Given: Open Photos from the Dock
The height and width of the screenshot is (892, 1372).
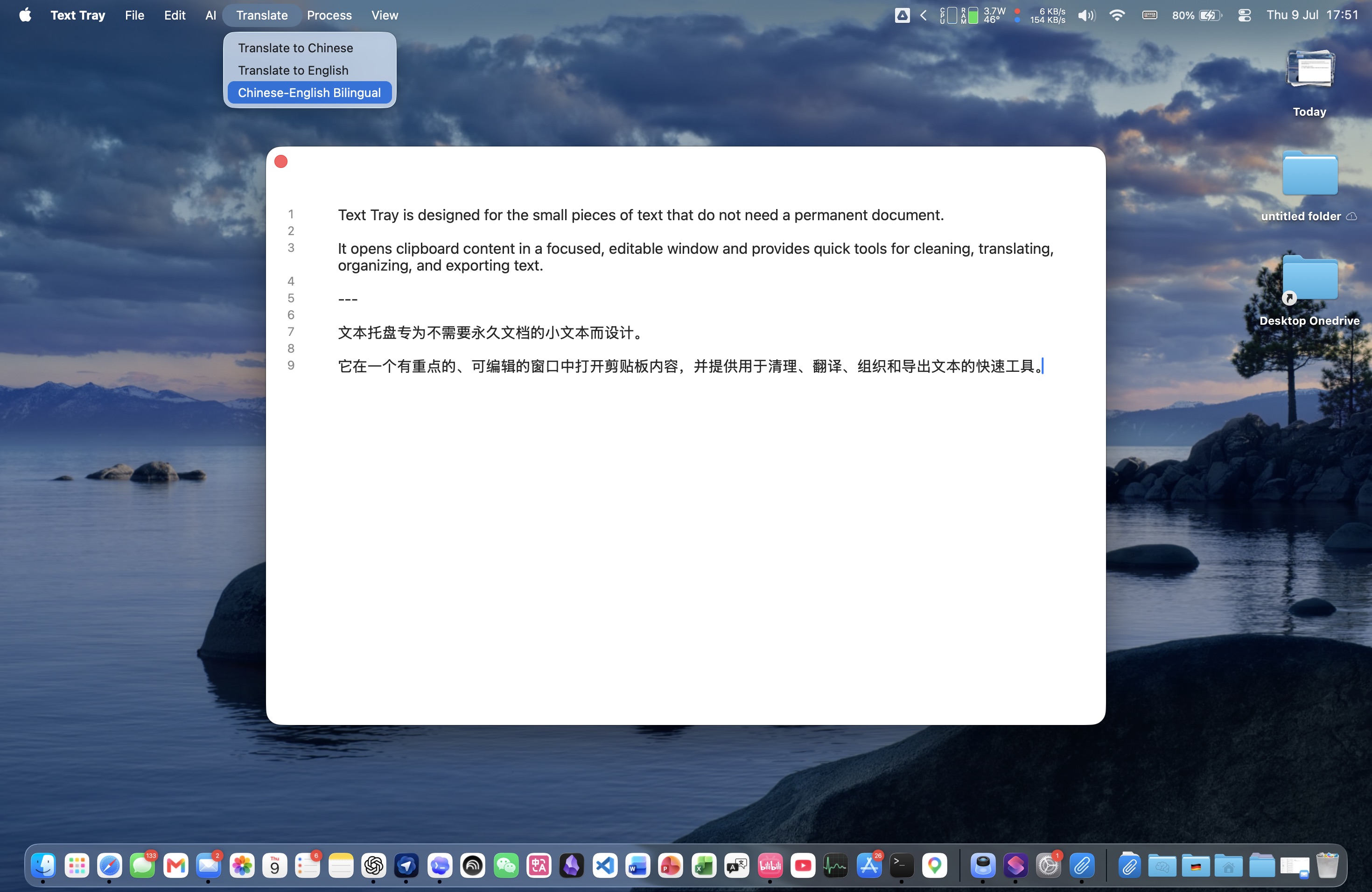Looking at the screenshot, I should pos(242,865).
